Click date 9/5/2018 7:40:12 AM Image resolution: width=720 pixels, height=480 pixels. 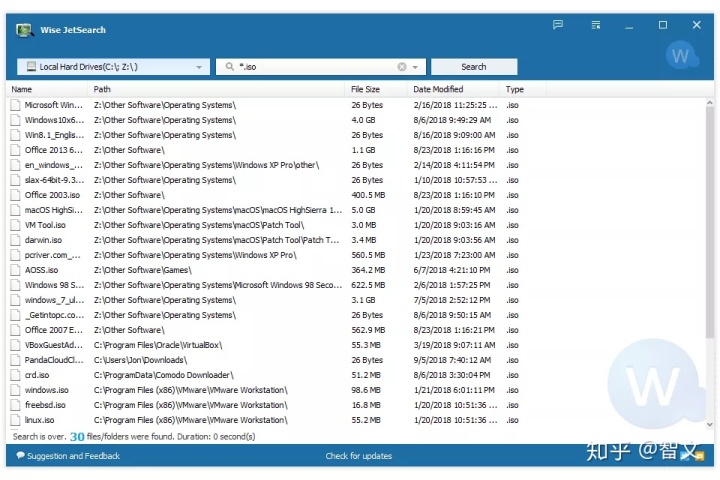[452, 360]
